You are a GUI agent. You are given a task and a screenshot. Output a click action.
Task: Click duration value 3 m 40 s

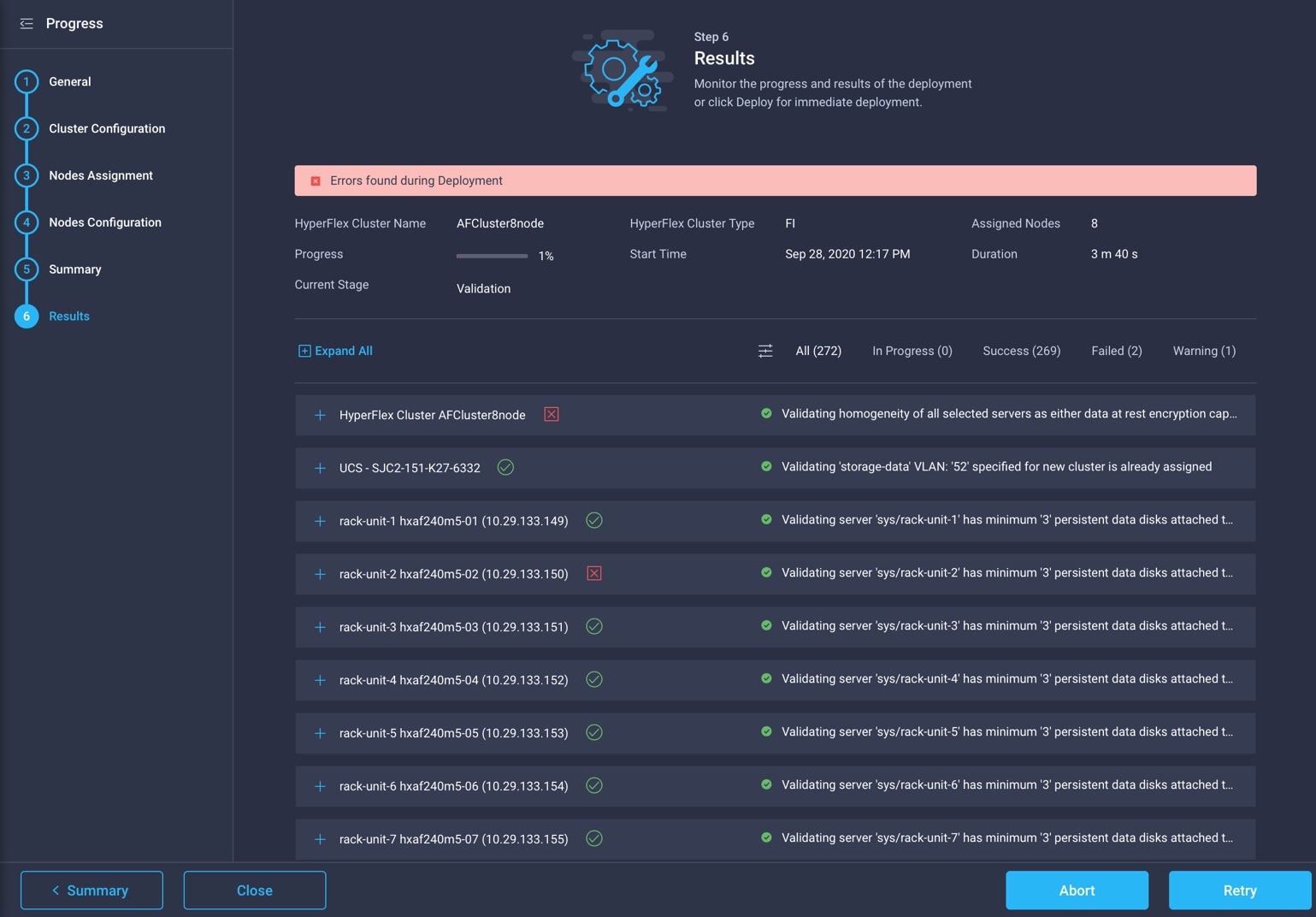[x=1114, y=254]
